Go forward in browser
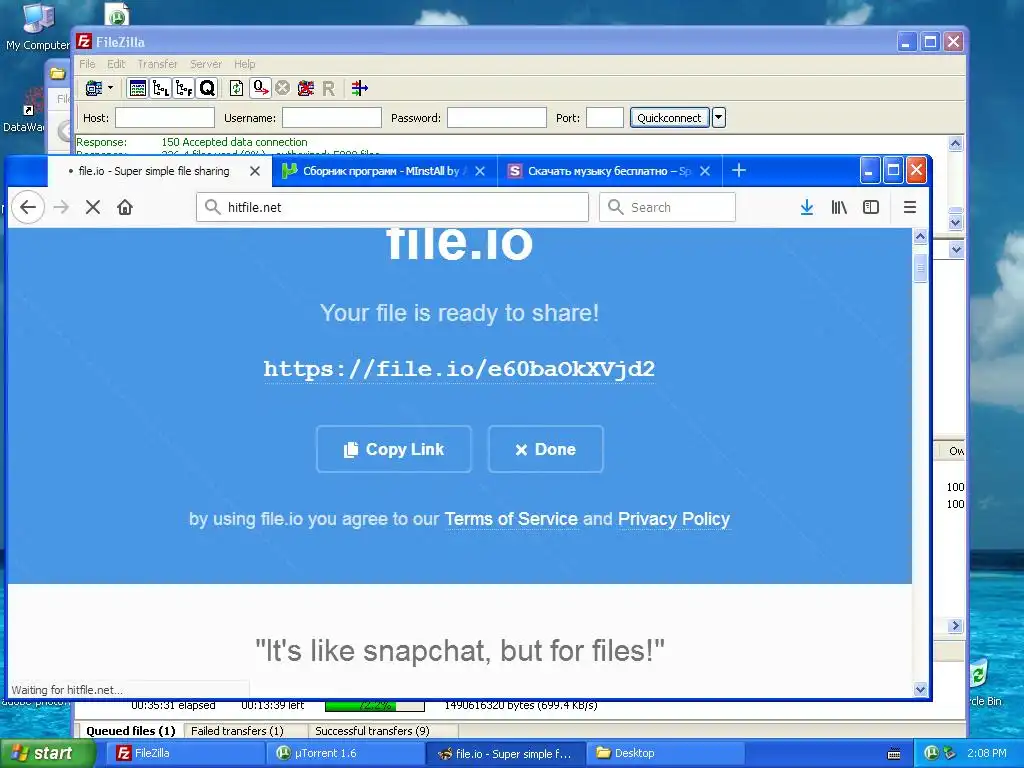The height and width of the screenshot is (768, 1024). [x=61, y=207]
